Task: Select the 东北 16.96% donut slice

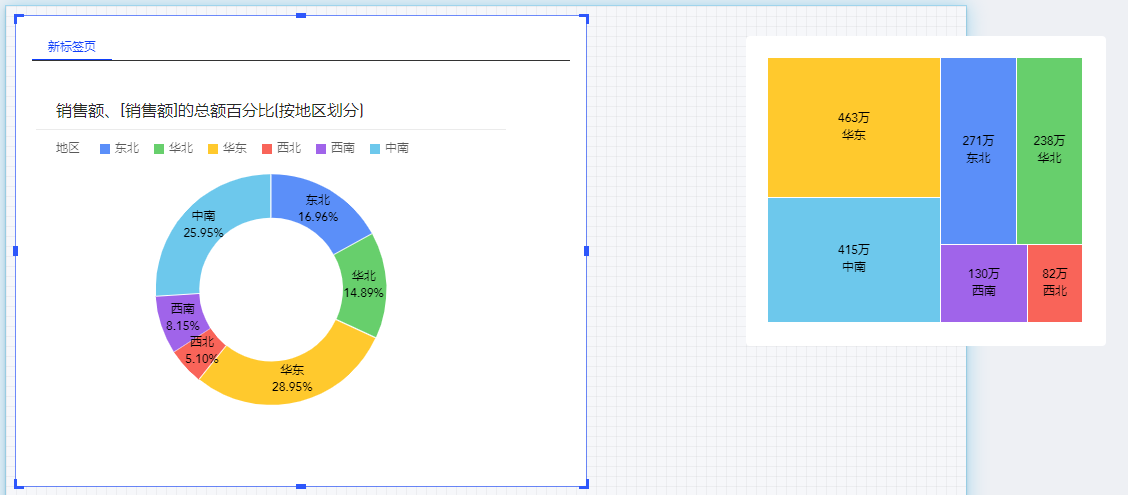Action: 318,208
